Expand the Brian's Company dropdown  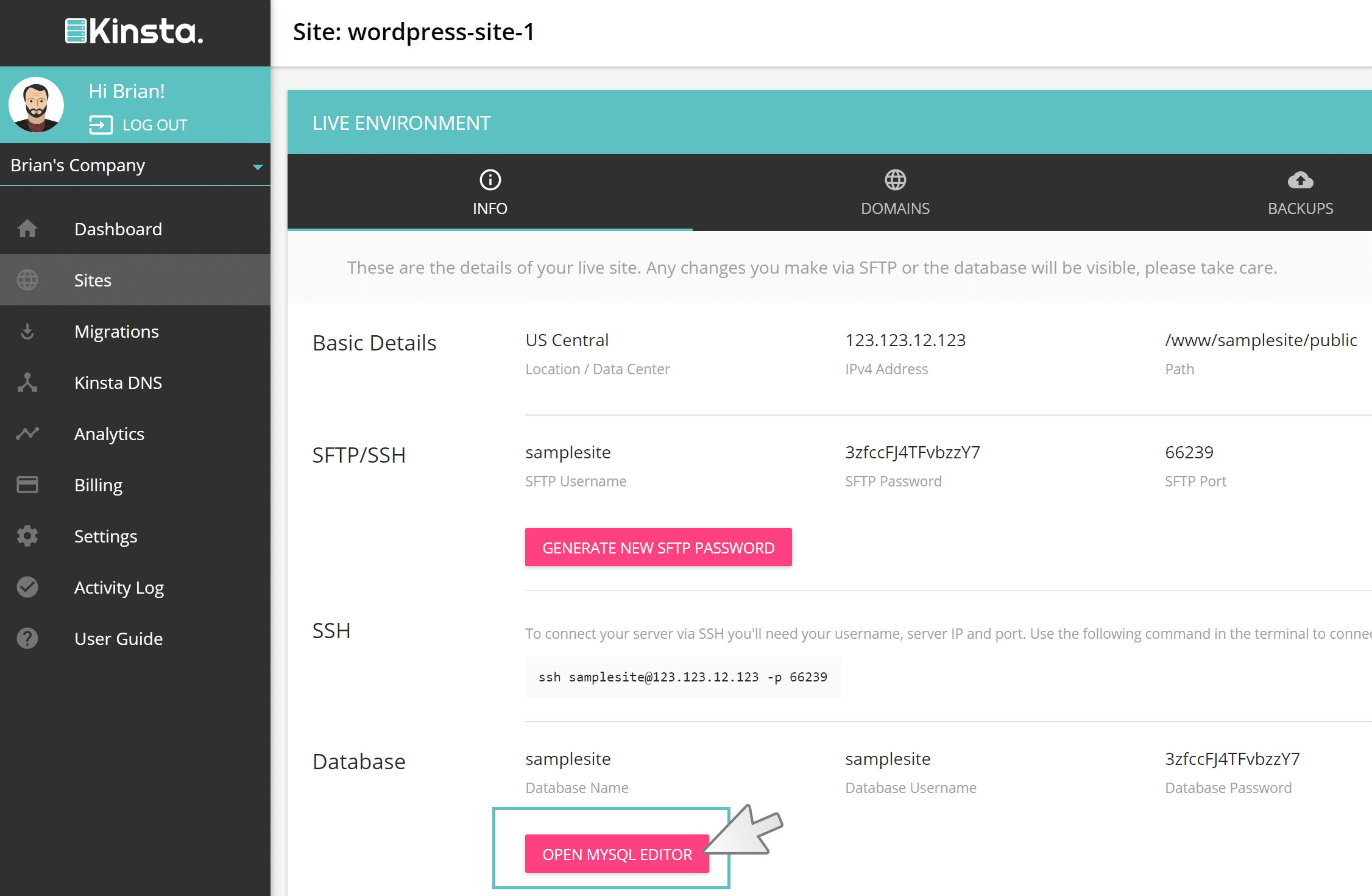[x=135, y=165]
